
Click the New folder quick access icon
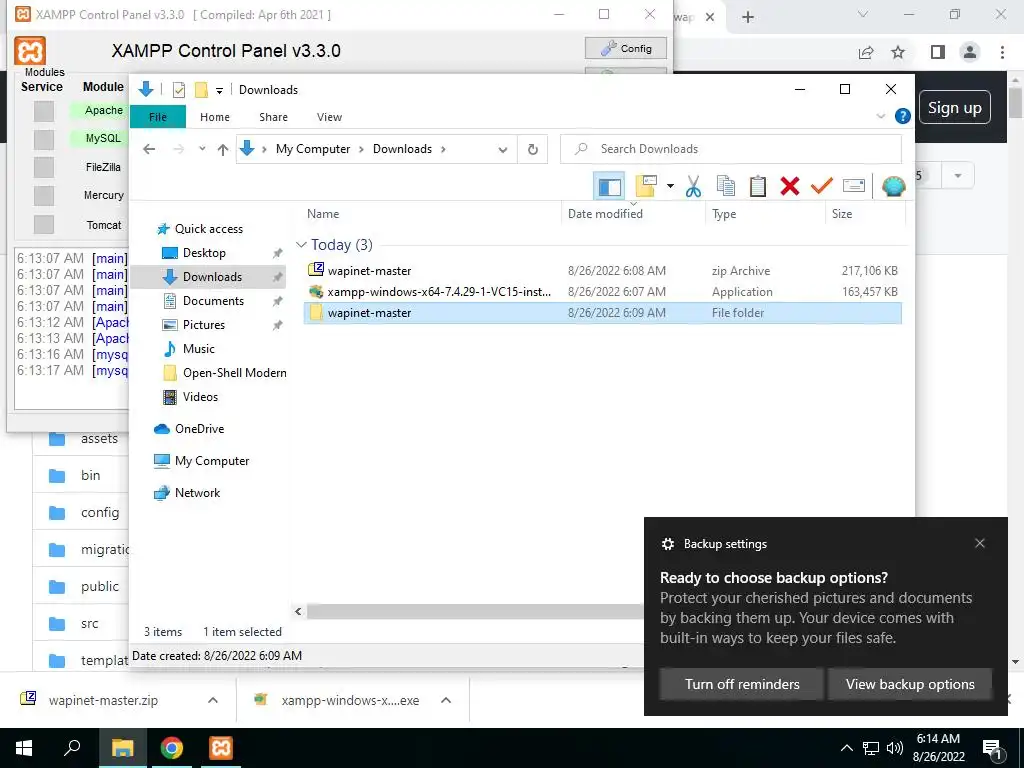coord(201,90)
